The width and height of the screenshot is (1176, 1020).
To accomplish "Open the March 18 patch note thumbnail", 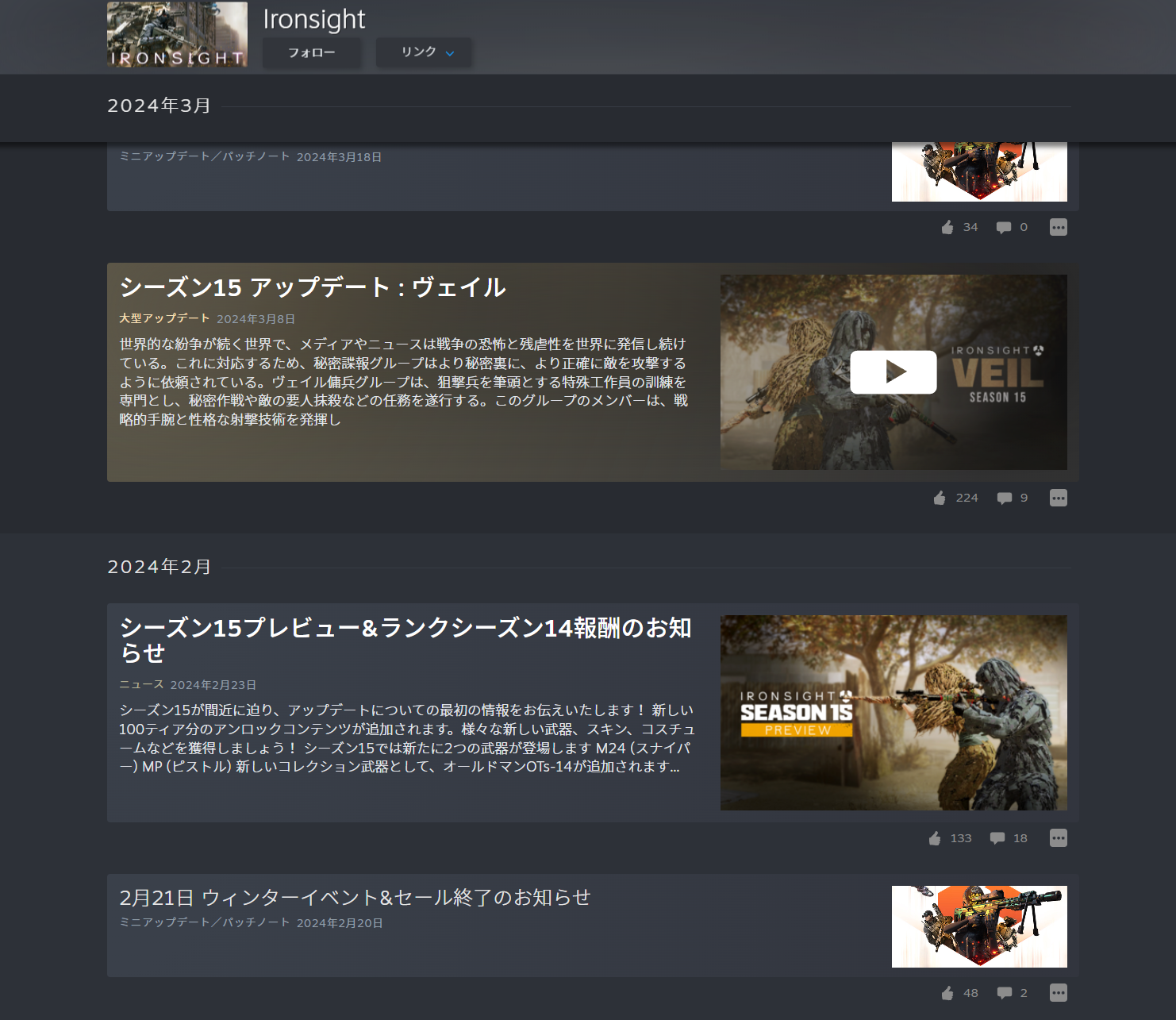I will pos(979,172).
